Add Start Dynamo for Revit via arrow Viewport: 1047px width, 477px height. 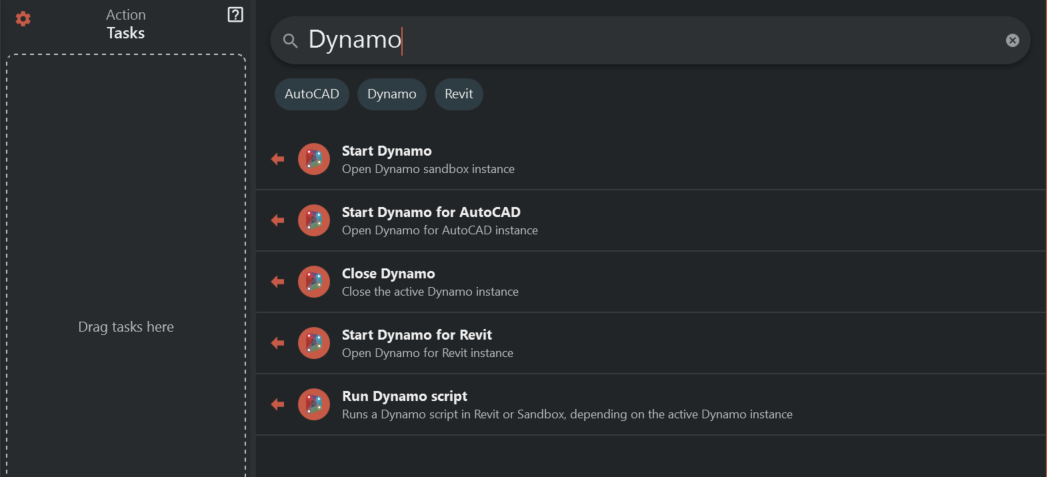278,343
